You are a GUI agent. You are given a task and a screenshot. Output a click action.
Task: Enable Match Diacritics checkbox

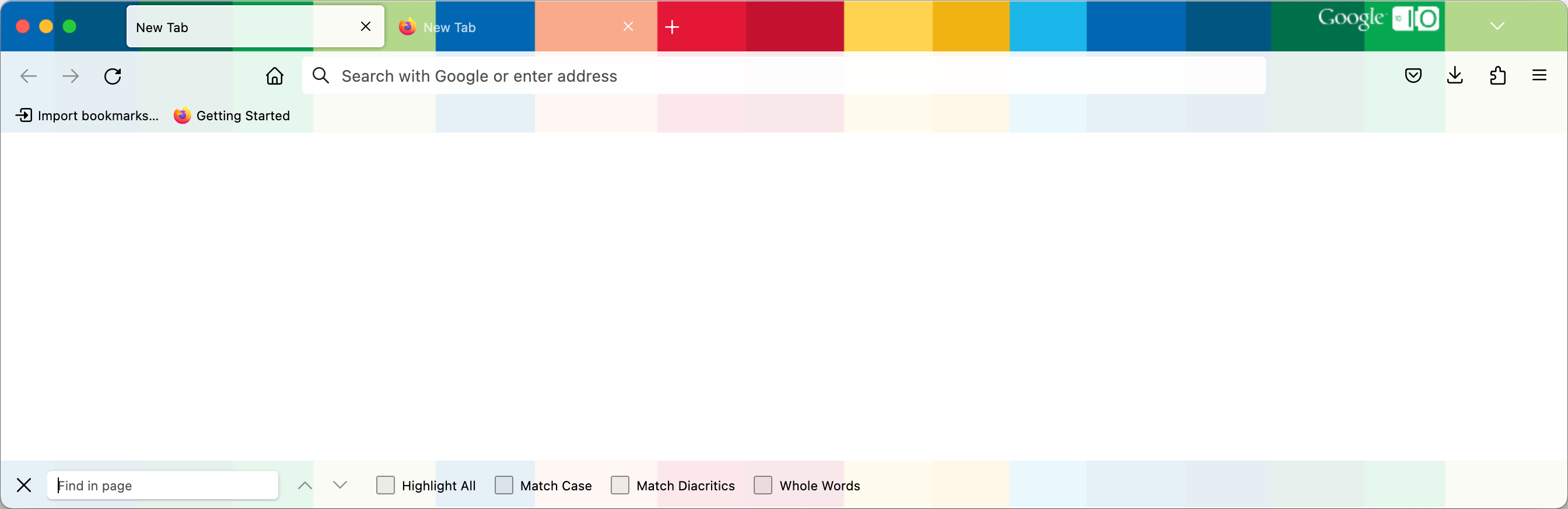coord(619,485)
